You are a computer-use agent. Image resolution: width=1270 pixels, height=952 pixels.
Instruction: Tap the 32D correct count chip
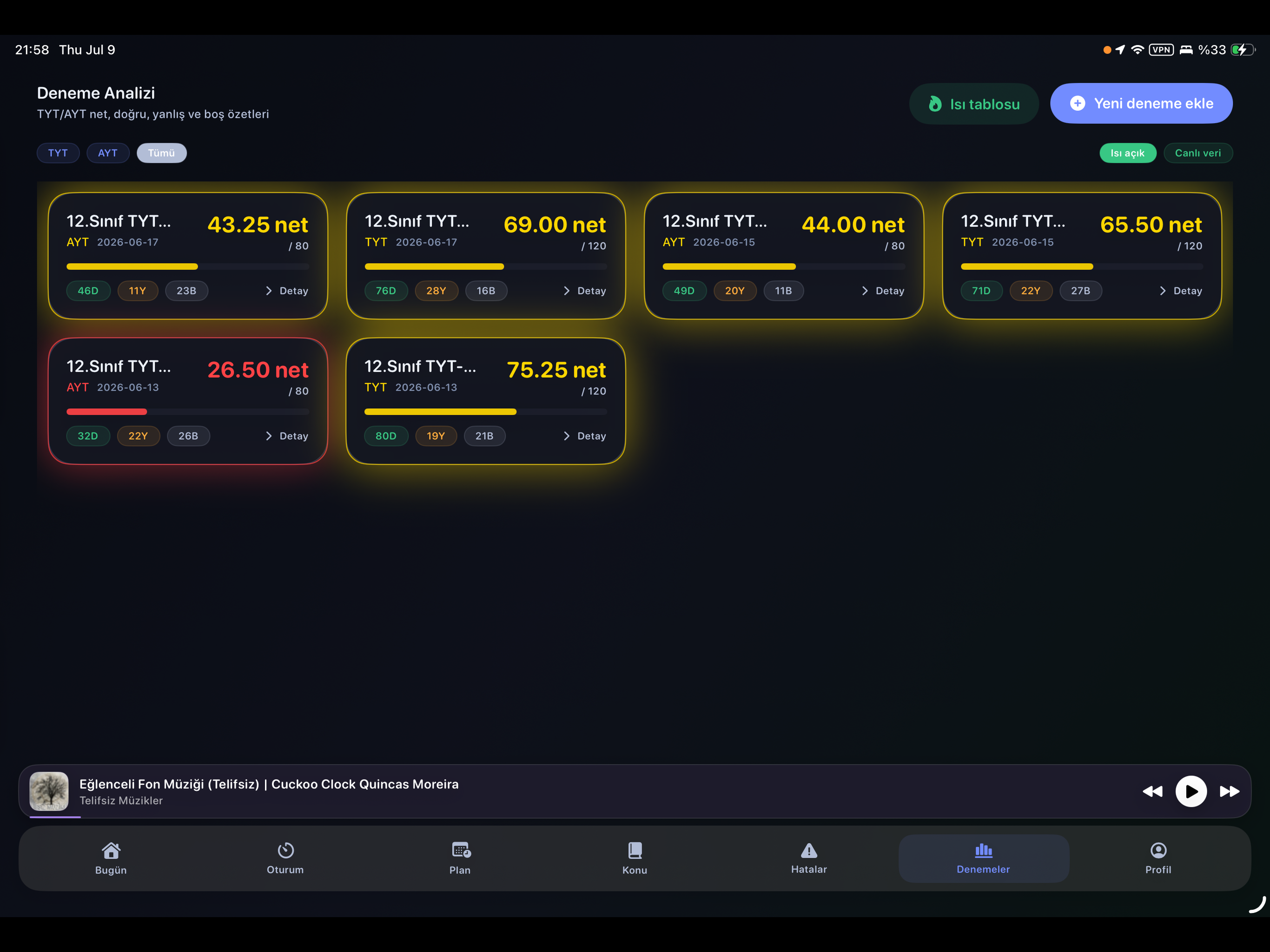tap(88, 436)
